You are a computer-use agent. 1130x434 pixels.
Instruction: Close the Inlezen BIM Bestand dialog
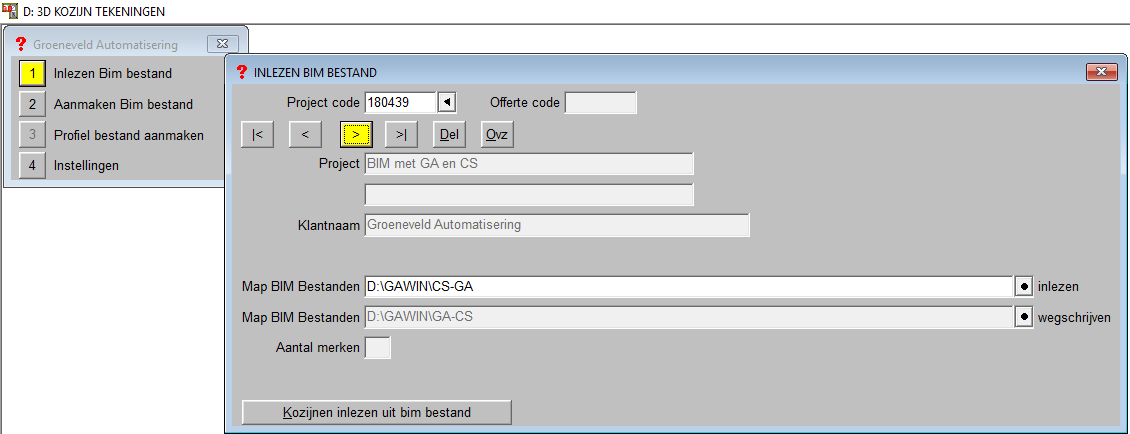[1101, 72]
